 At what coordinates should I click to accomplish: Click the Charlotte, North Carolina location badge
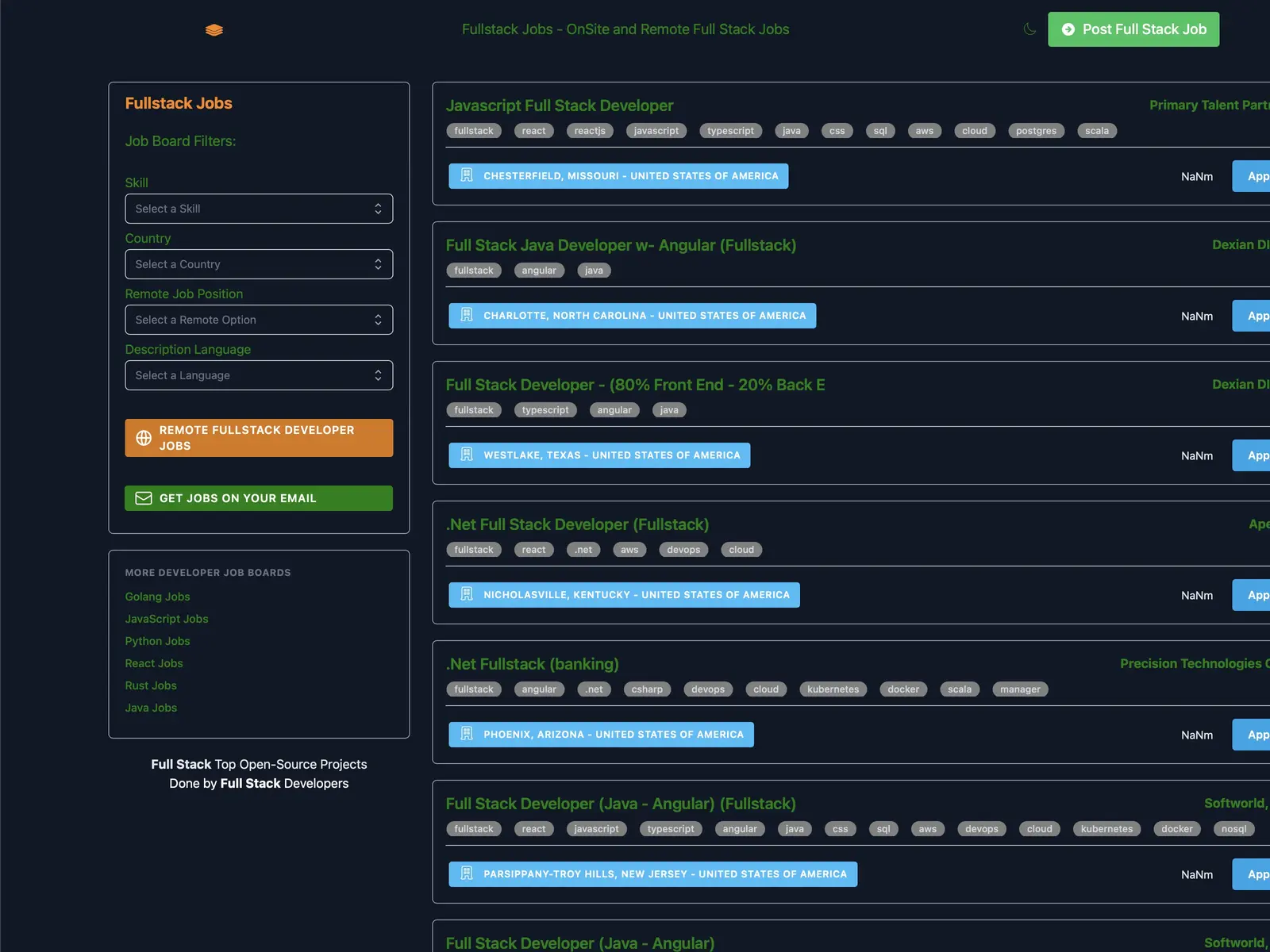pos(632,316)
